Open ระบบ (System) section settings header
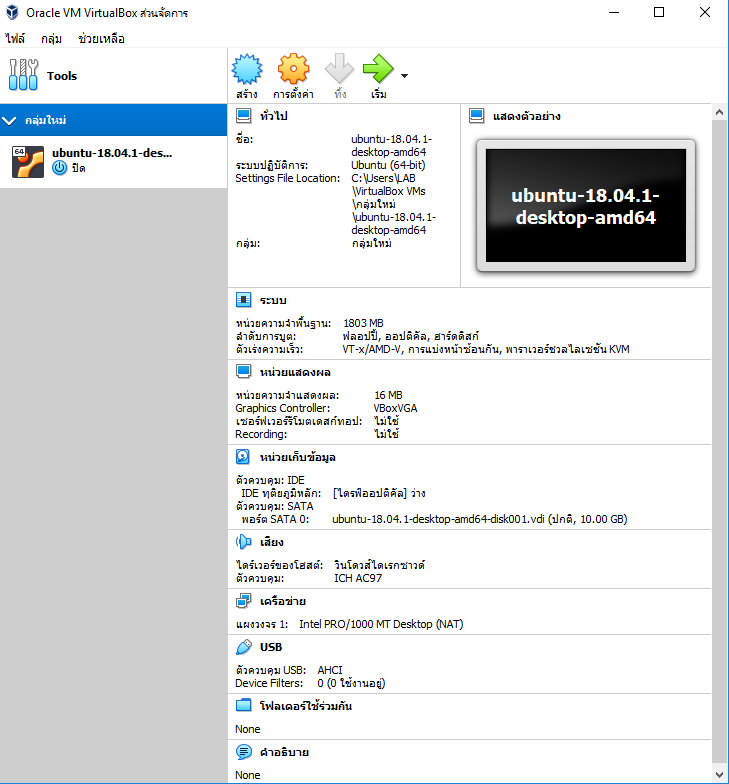The width and height of the screenshot is (729, 784). 273,300
